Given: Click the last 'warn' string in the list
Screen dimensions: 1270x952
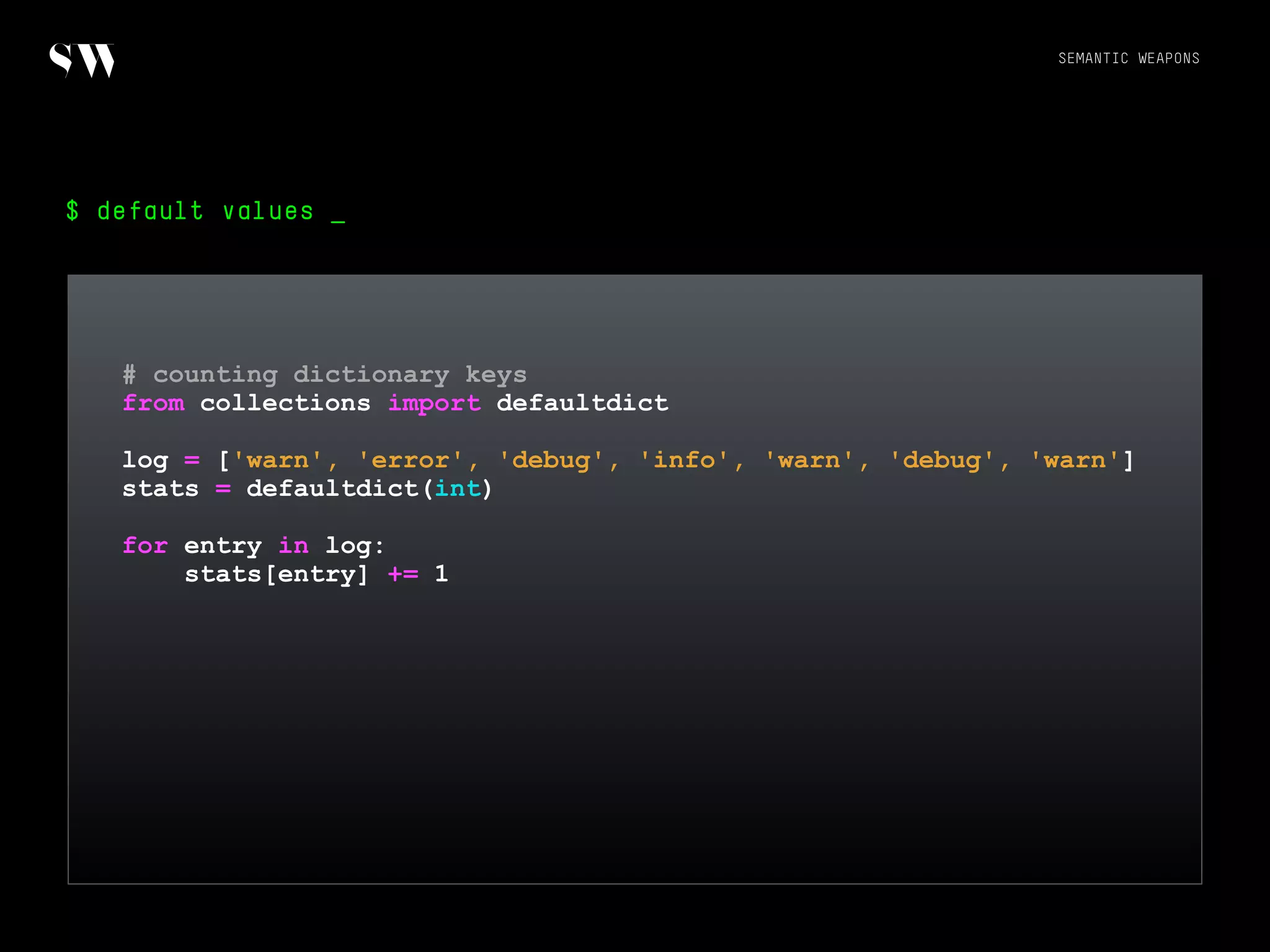Looking at the screenshot, I should (x=1075, y=461).
